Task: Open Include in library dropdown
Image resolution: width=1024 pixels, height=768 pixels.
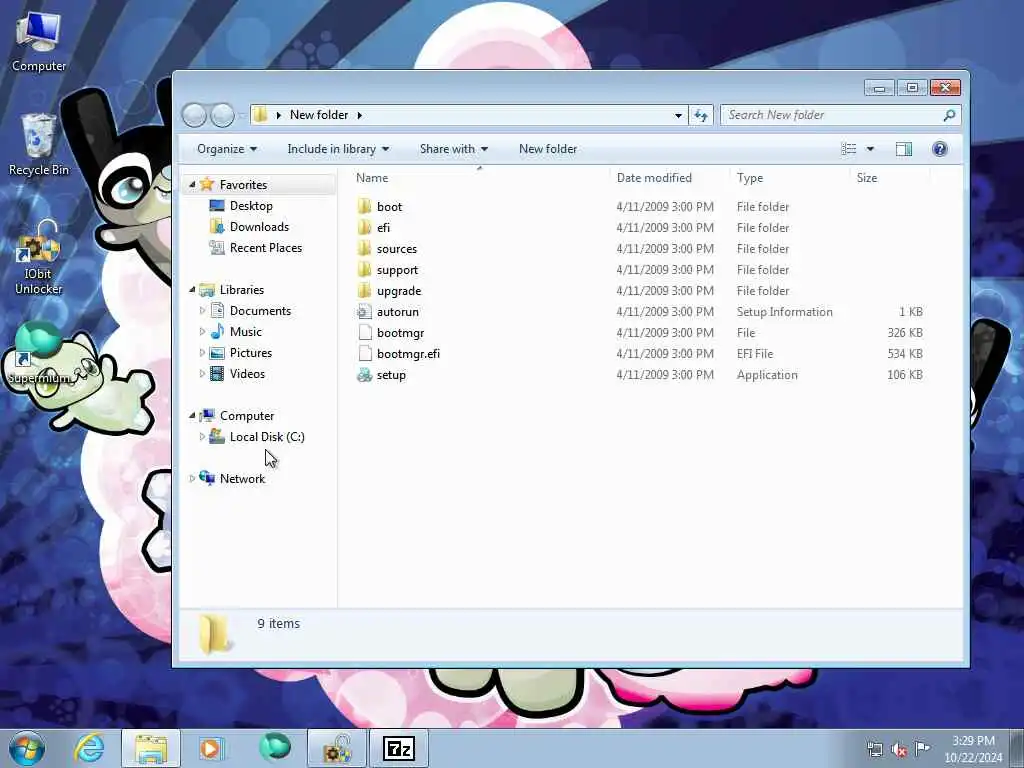Action: pyautogui.click(x=338, y=149)
